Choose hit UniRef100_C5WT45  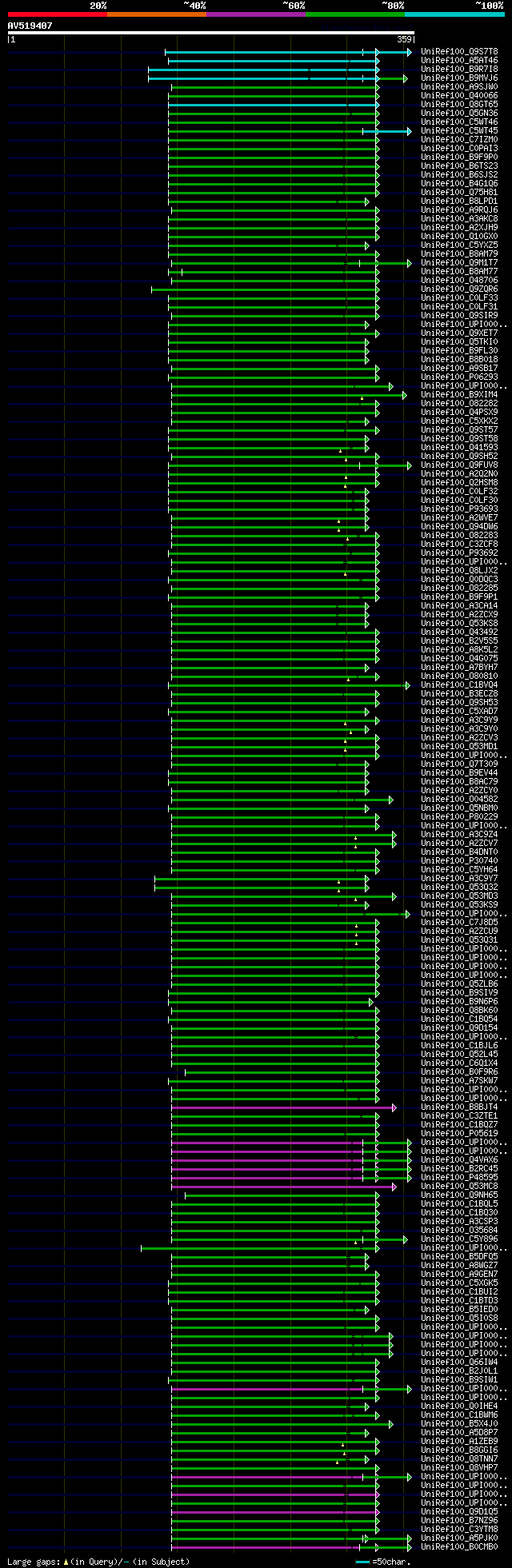point(459,131)
